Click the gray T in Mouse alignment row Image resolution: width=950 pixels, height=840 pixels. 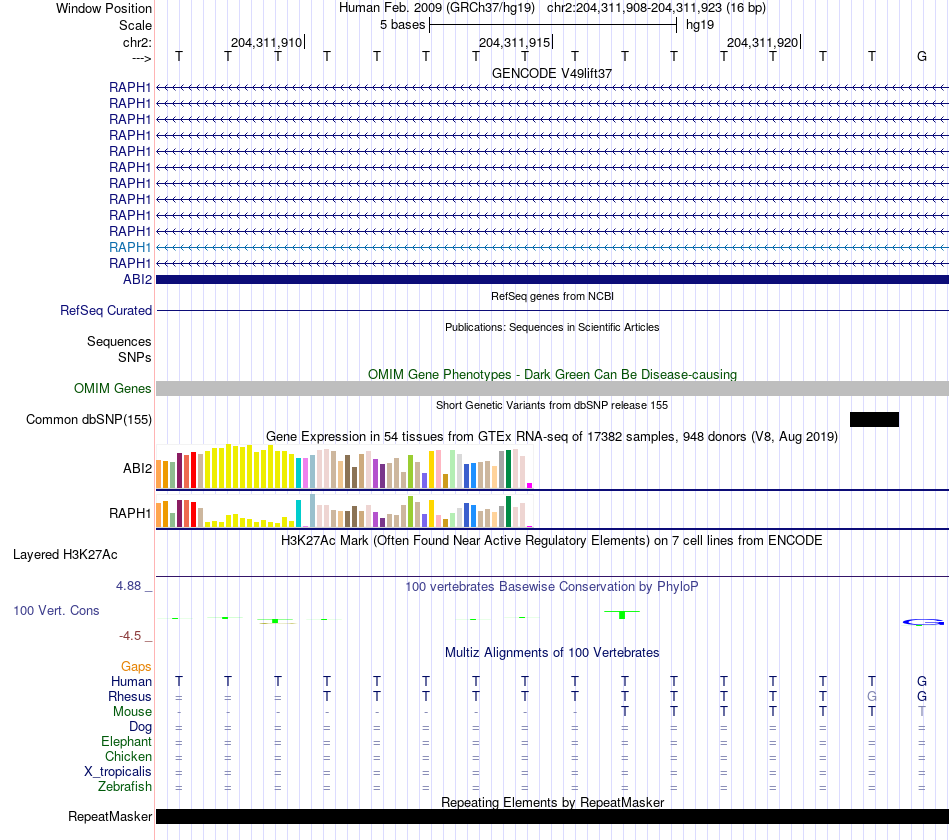click(922, 712)
